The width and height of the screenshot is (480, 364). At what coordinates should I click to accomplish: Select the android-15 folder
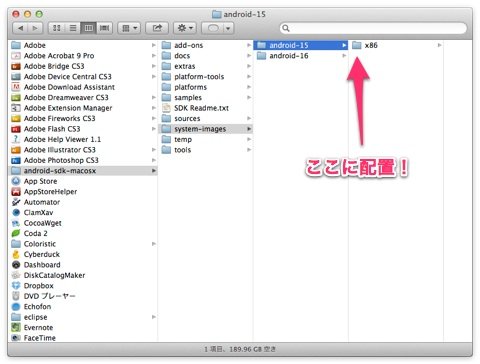[301, 45]
